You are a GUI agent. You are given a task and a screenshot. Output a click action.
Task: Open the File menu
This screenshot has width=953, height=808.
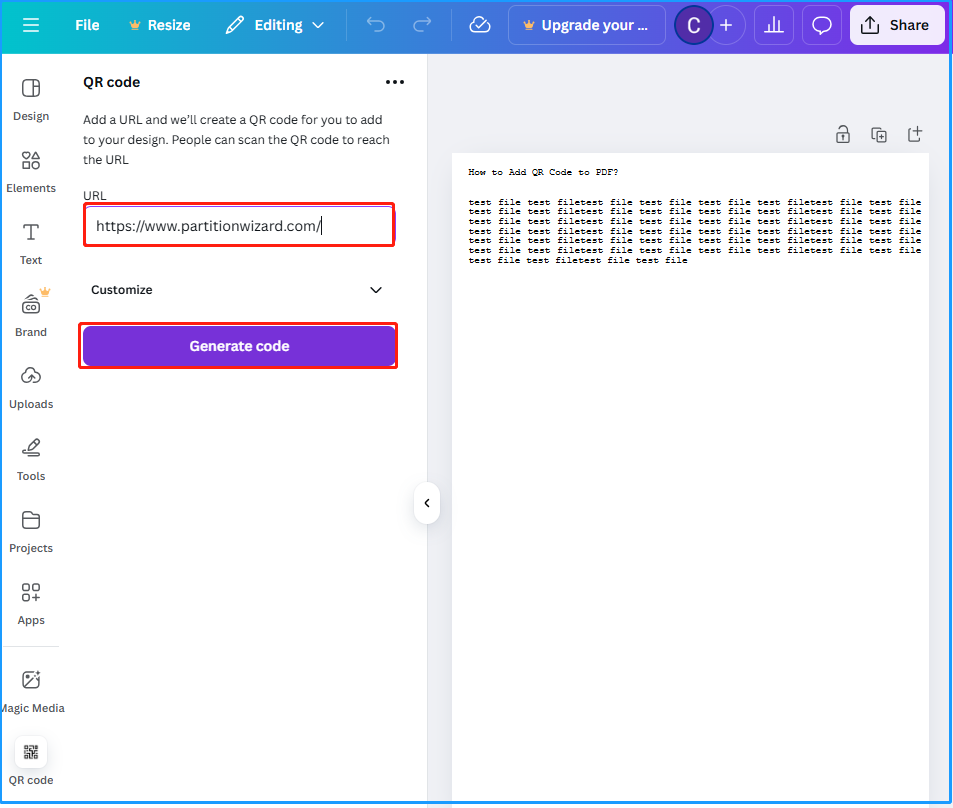[87, 25]
